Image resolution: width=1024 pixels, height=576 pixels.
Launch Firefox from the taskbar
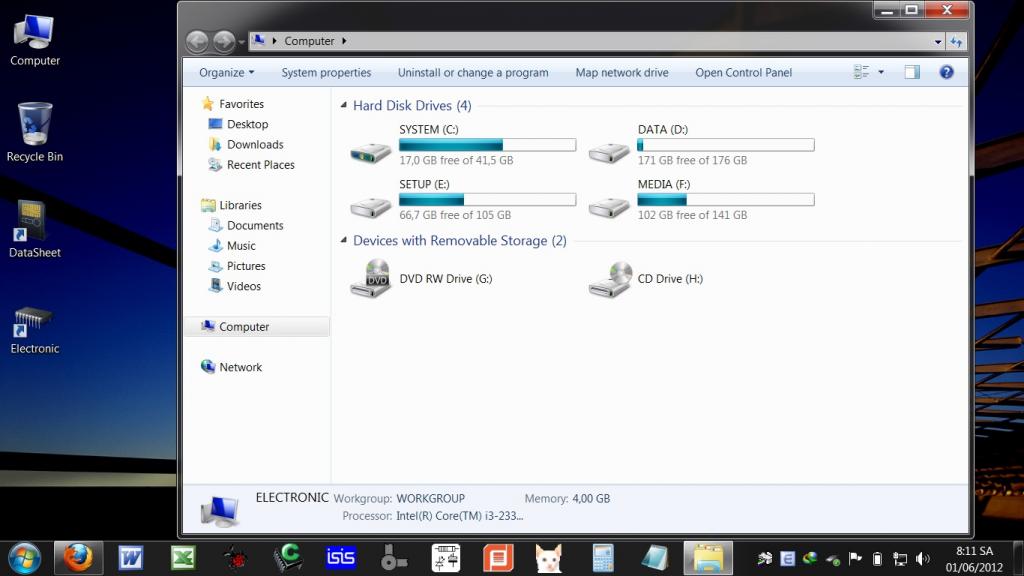[78, 559]
